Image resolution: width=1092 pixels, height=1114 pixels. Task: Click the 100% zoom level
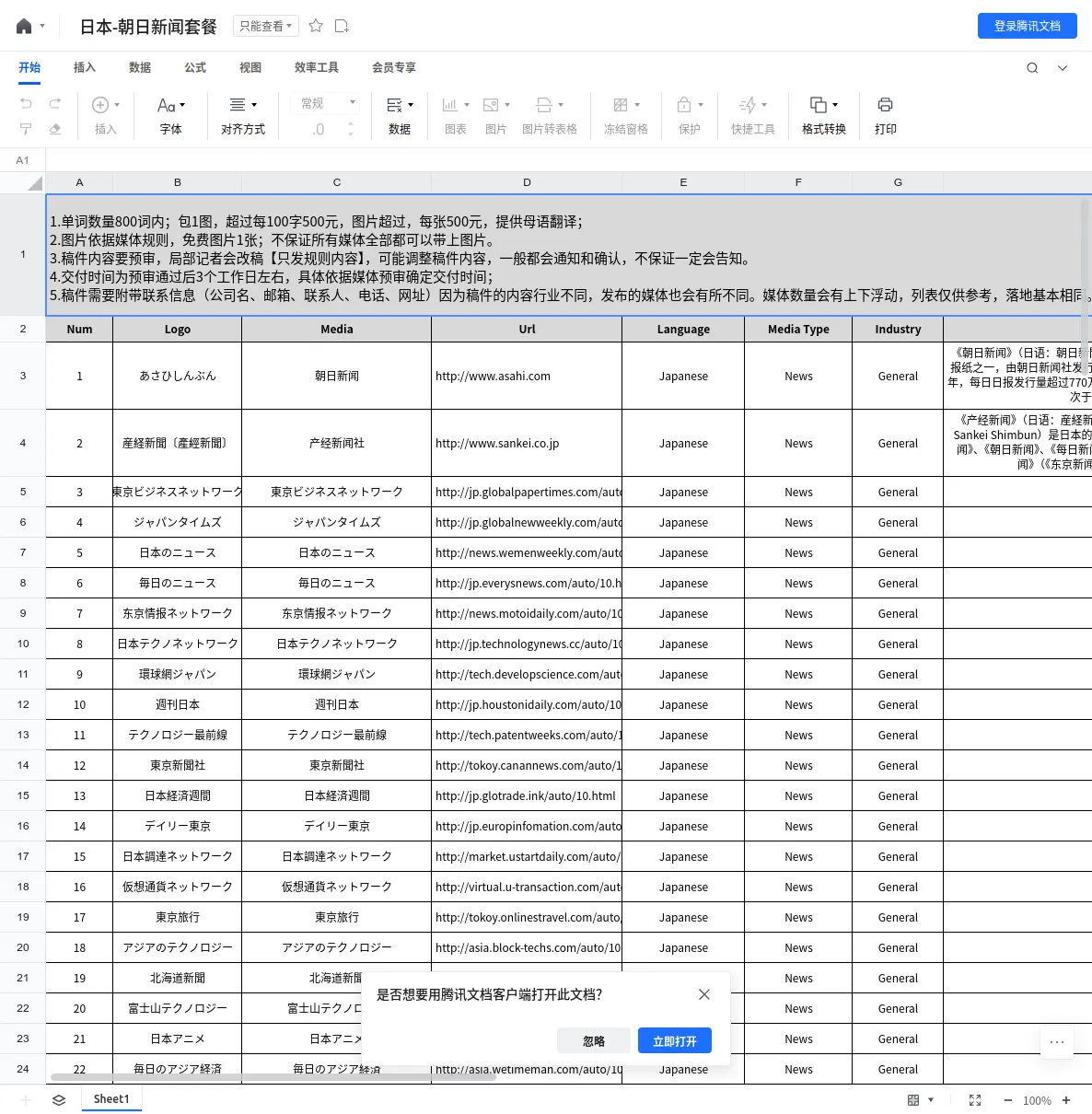[1037, 1100]
